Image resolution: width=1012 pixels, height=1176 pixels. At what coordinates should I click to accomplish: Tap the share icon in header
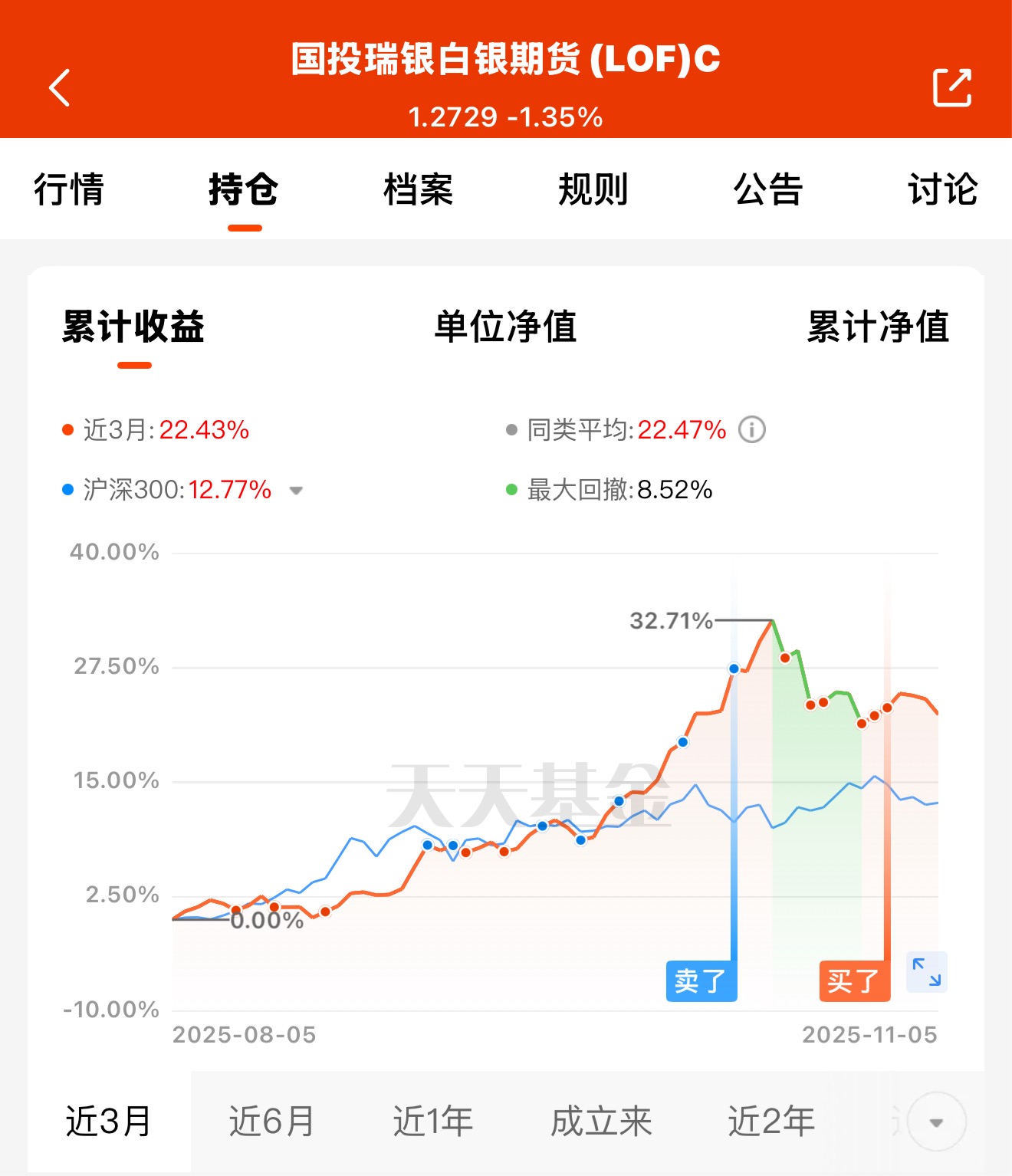(x=951, y=87)
